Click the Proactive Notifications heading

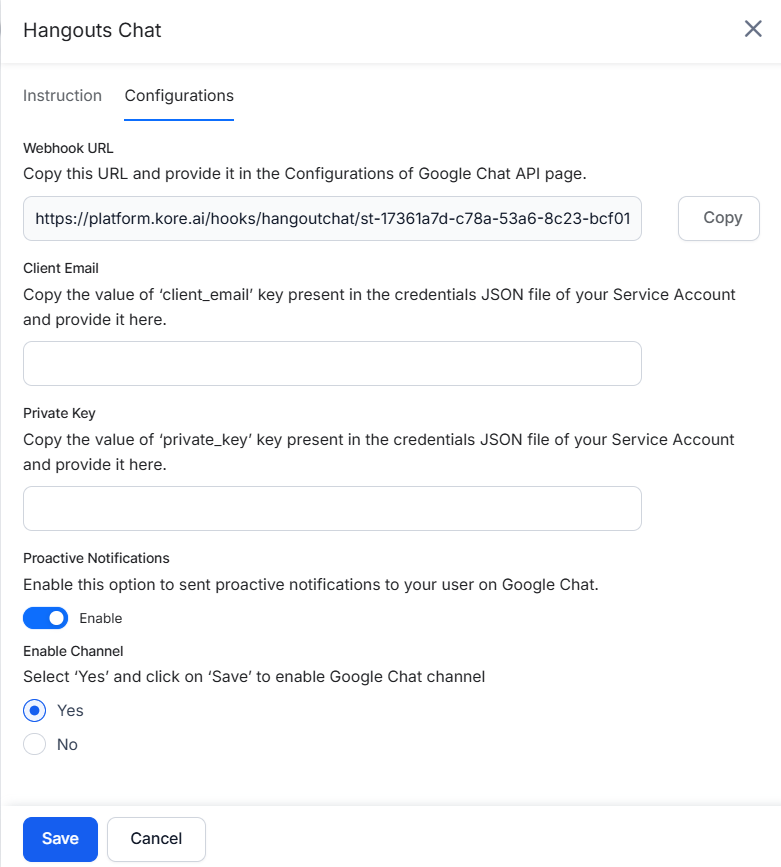[96, 558]
